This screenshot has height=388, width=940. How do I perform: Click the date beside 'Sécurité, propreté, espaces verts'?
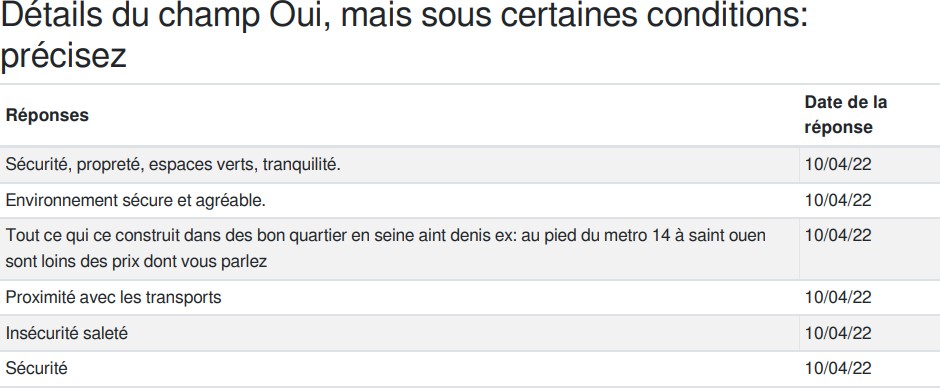tap(837, 164)
